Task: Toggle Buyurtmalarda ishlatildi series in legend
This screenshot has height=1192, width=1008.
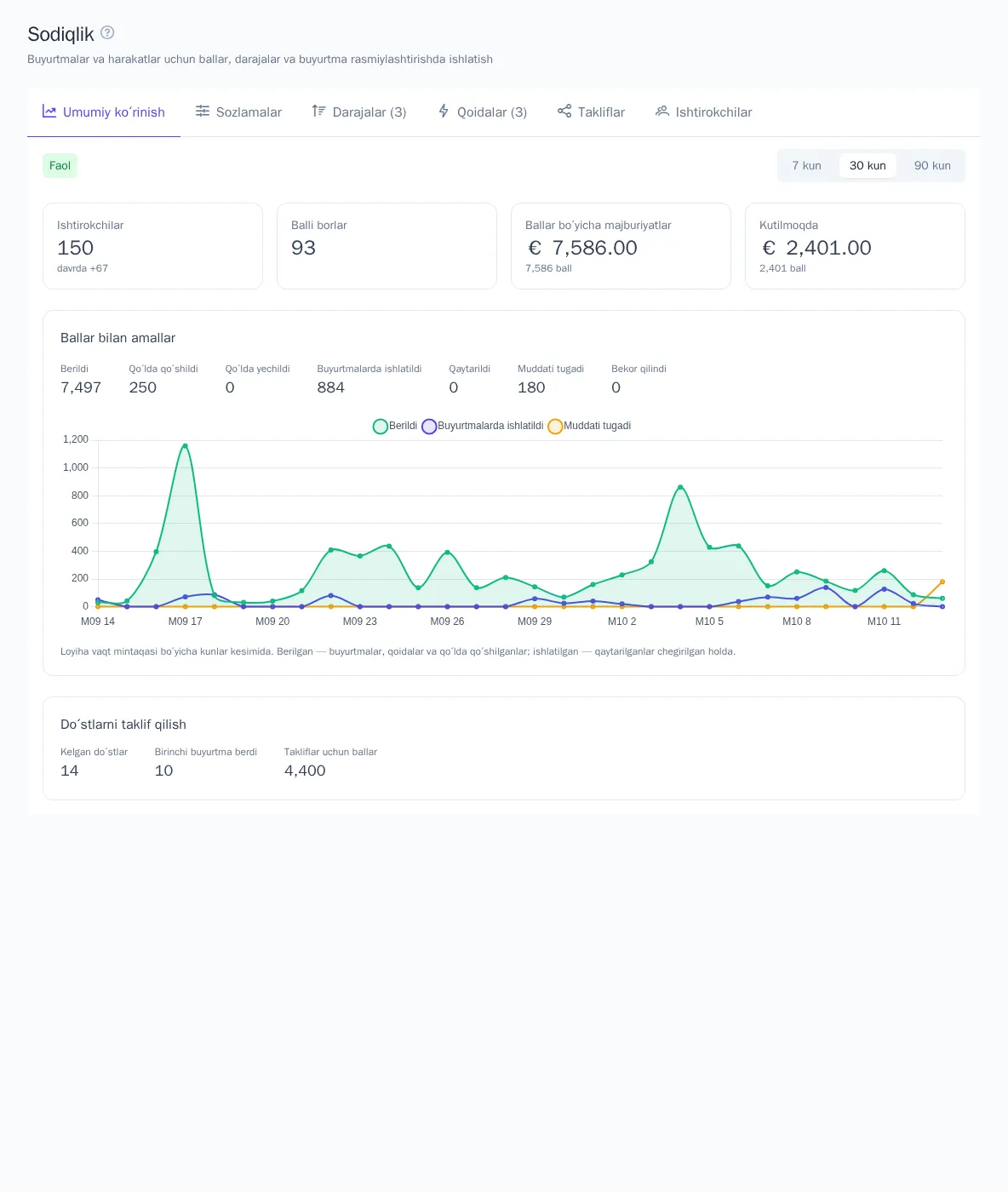Action: coord(483,426)
